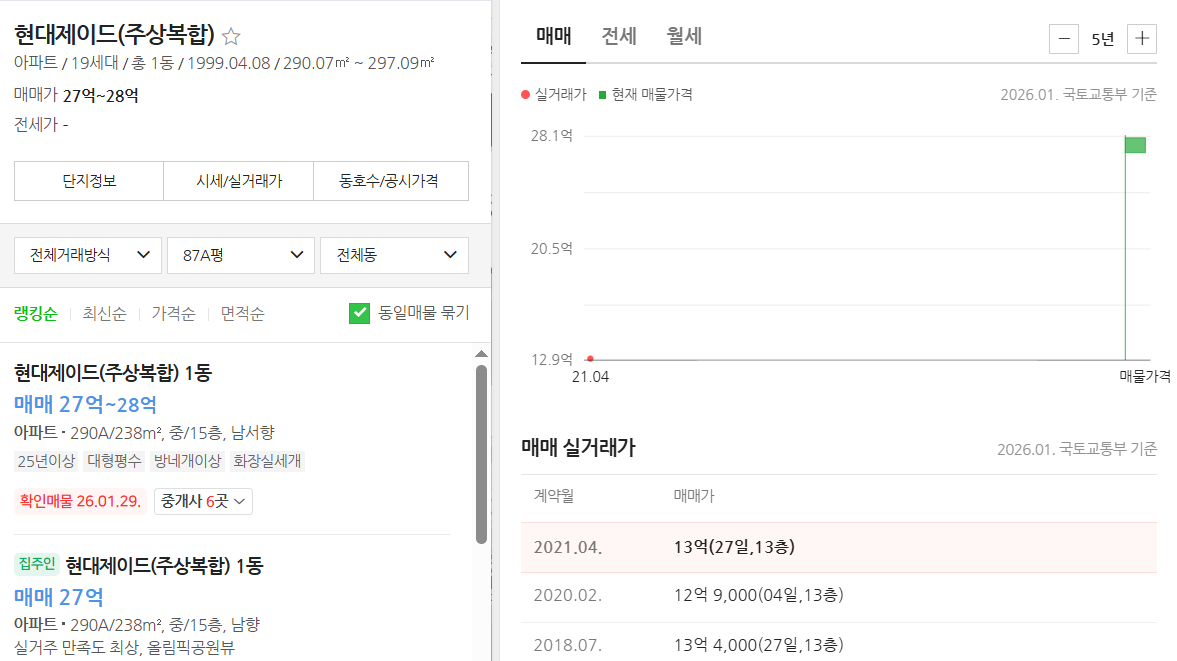This screenshot has height=661, width=1177.
Task: Toggle 동일매물 묶기 checkbox
Action: coord(359,313)
